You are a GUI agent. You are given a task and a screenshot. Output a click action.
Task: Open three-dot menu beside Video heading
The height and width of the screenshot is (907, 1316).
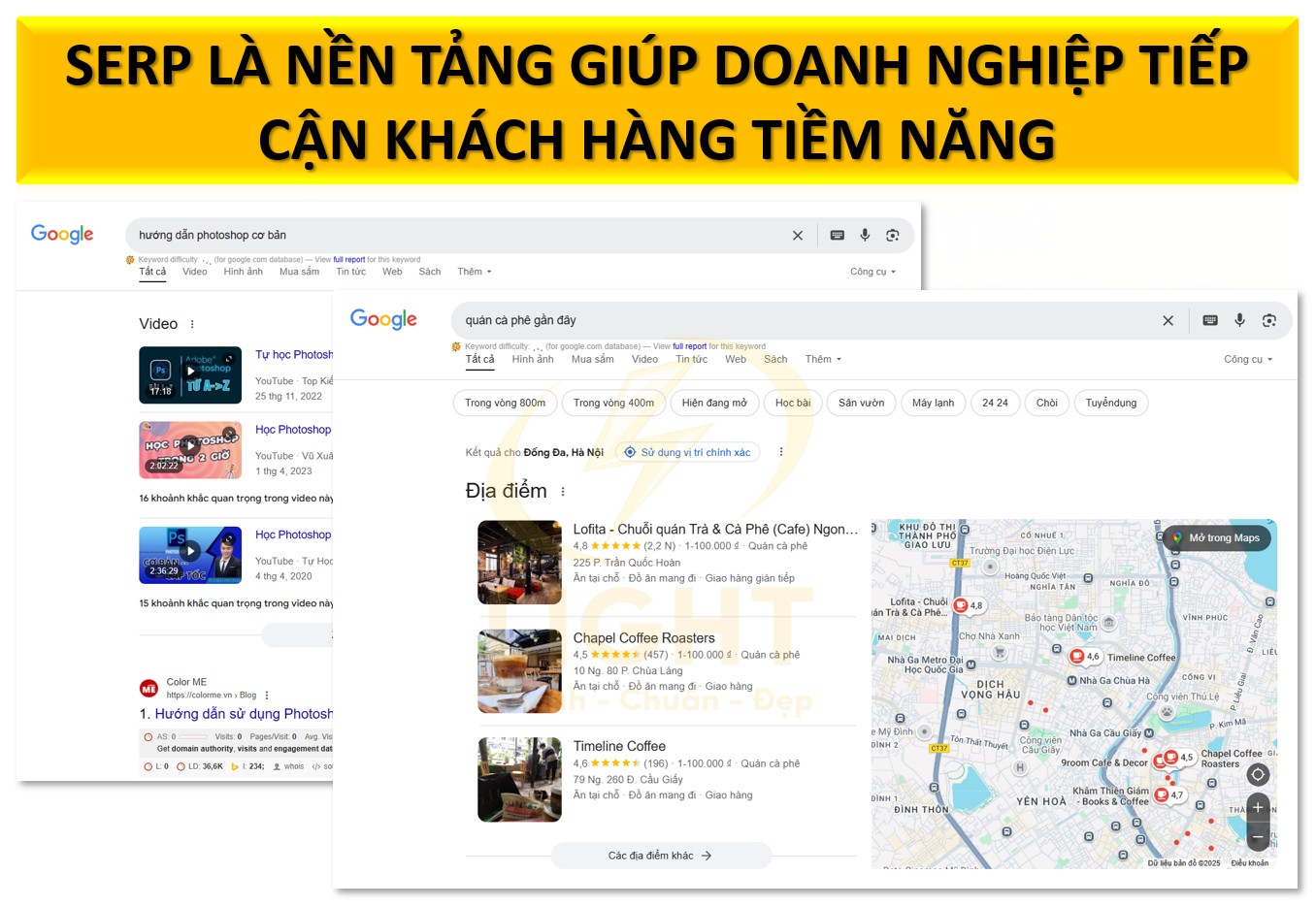[x=192, y=324]
